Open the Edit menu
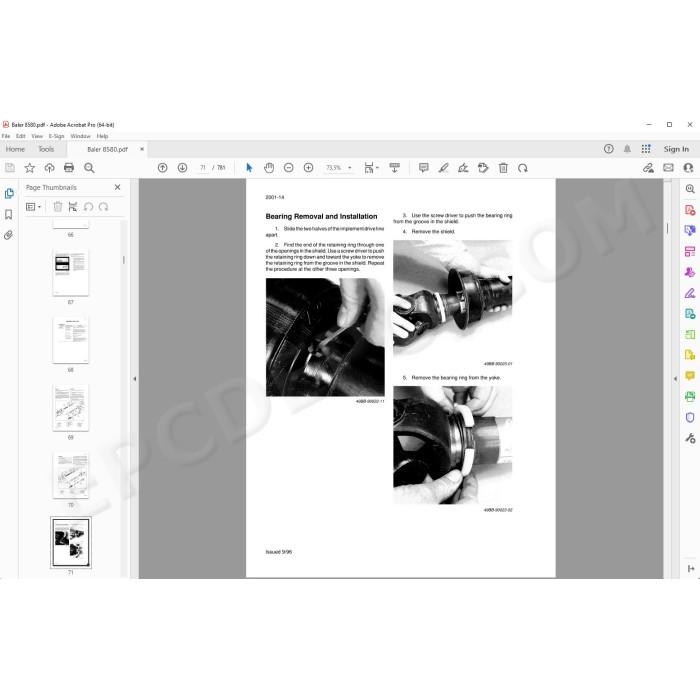The image size is (700, 700). 21,136
